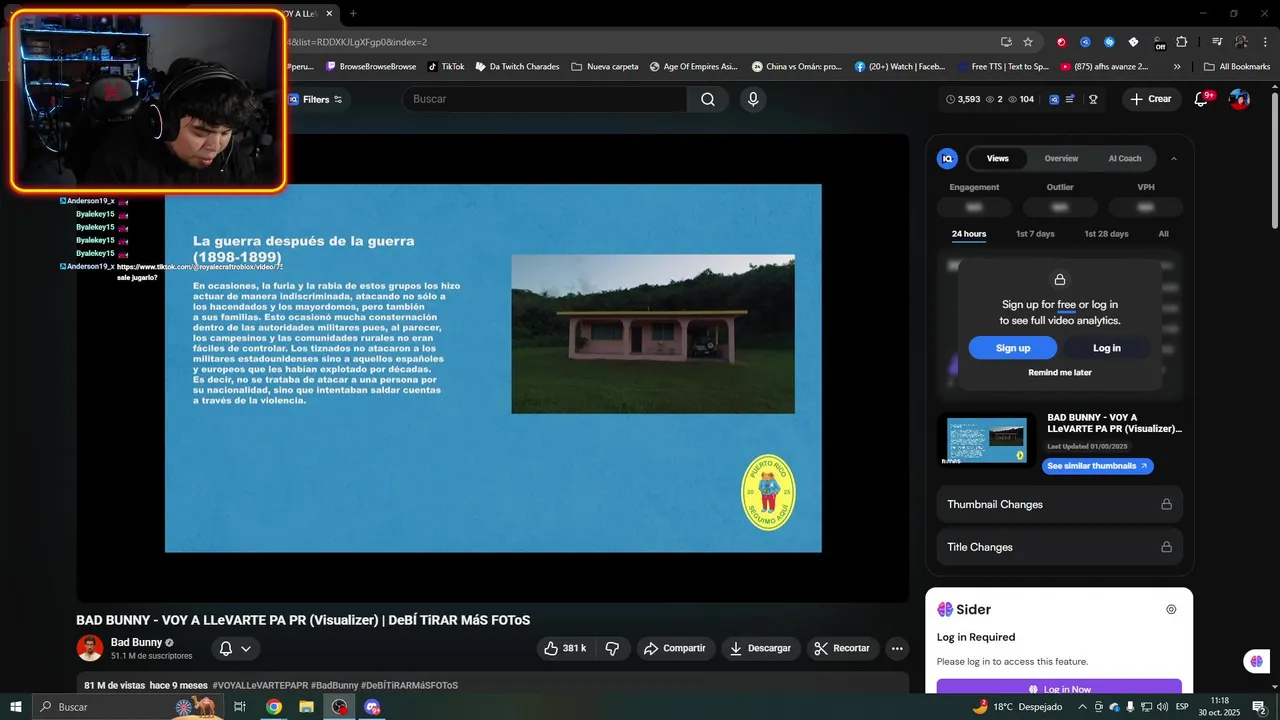Bookmark this page with the star icon
Screen dimensions: 1280x720
click(x=1028, y=42)
